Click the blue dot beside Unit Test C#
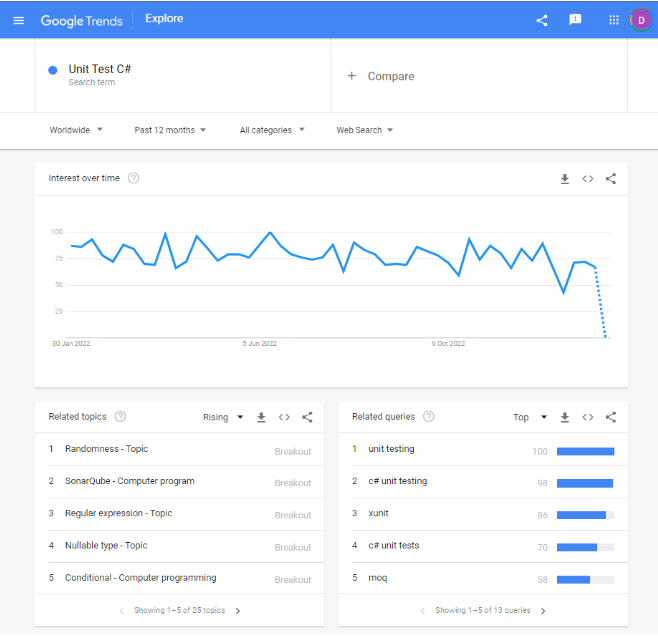The image size is (658, 637). [53, 70]
